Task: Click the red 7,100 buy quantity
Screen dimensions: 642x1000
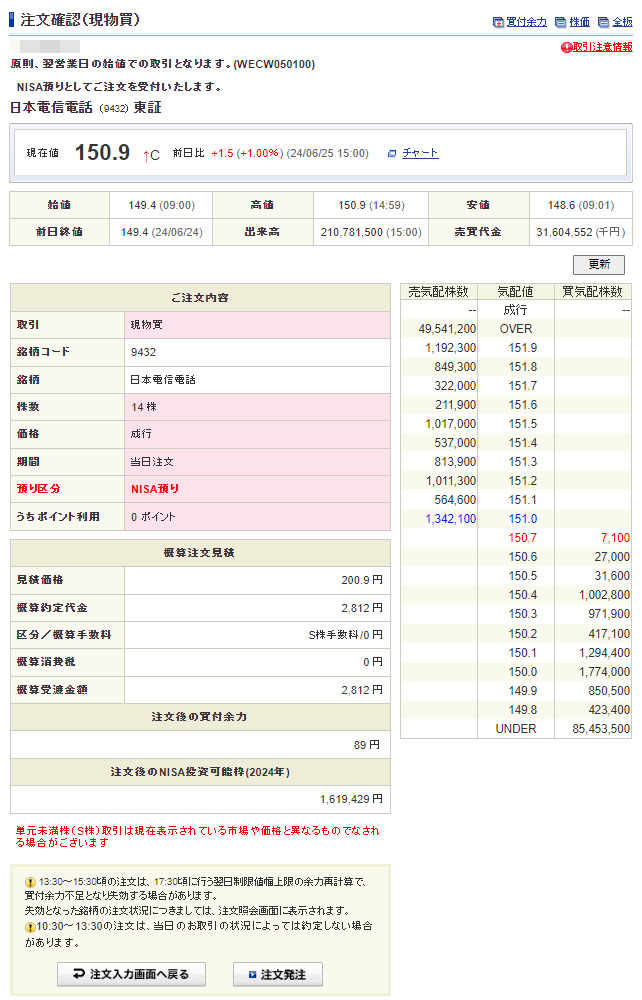Action: coord(614,538)
